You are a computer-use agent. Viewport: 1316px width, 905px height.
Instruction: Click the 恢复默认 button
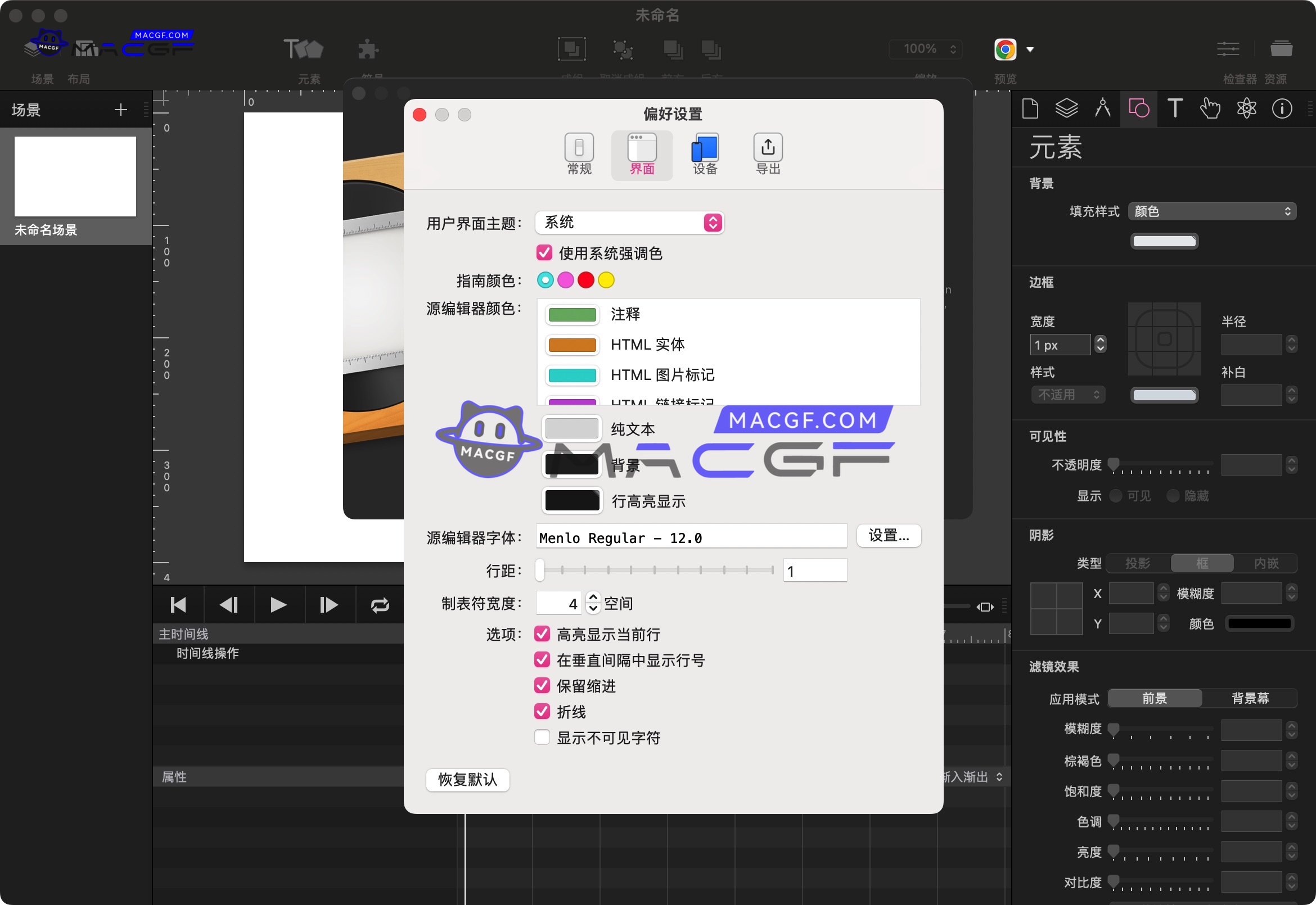click(x=467, y=780)
